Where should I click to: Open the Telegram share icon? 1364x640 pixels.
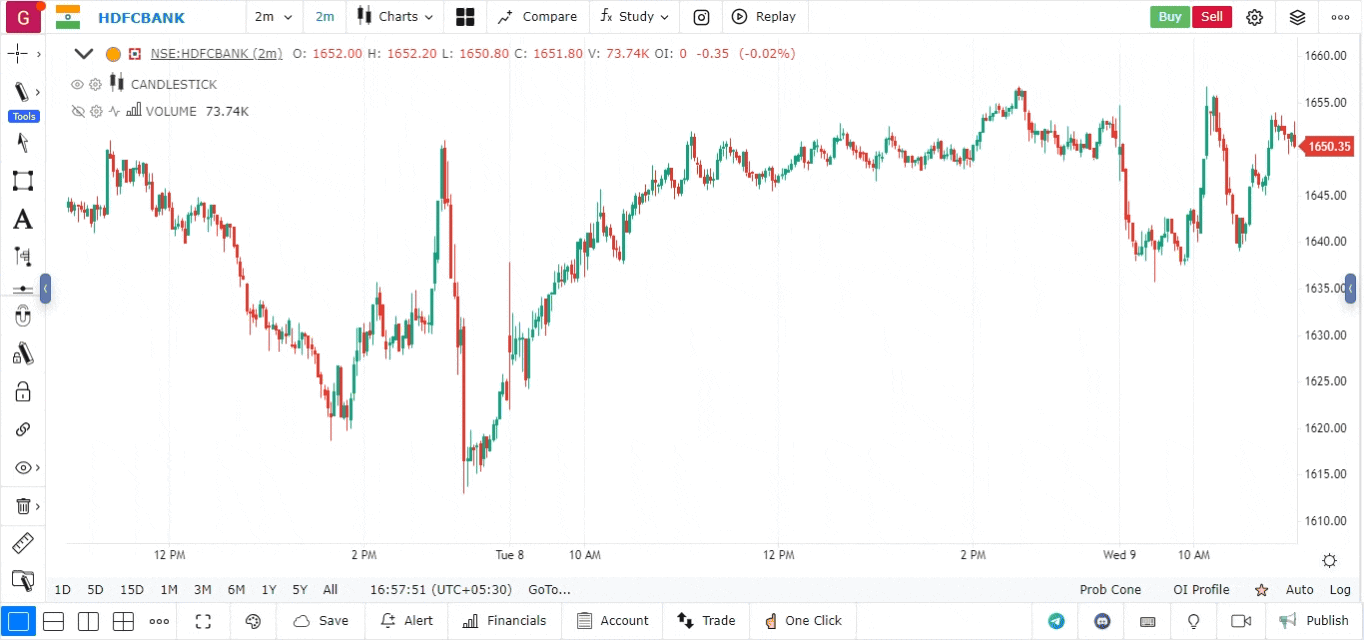pyautogui.click(x=1056, y=621)
